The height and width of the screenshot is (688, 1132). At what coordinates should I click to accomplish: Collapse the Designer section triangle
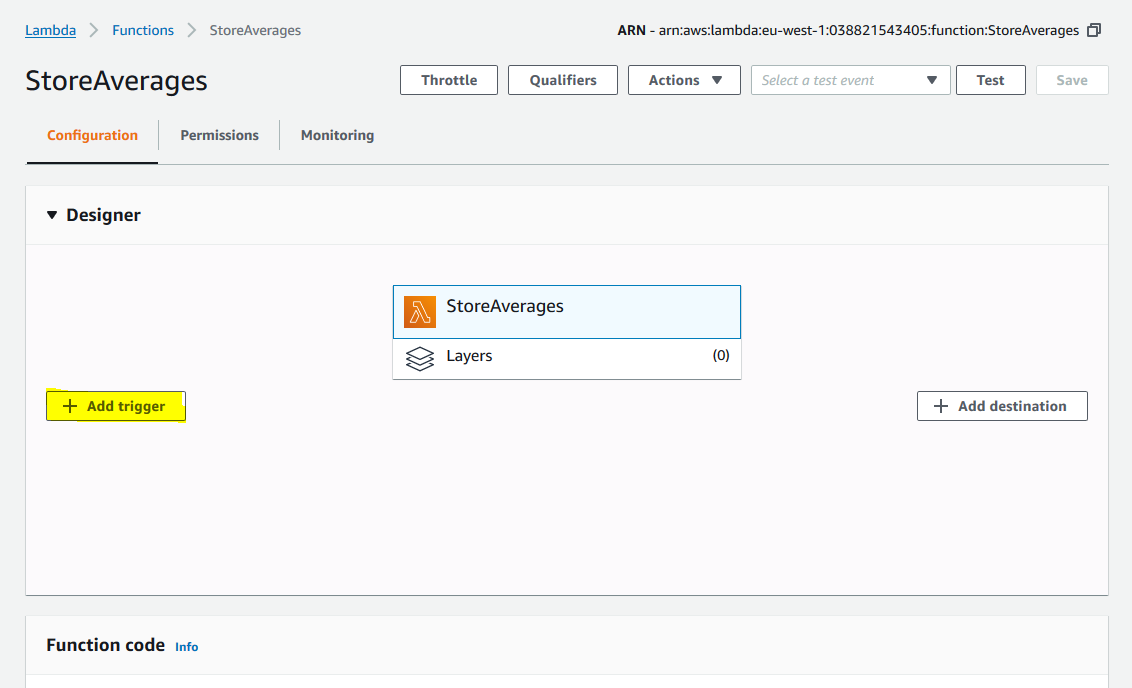pyautogui.click(x=52, y=215)
